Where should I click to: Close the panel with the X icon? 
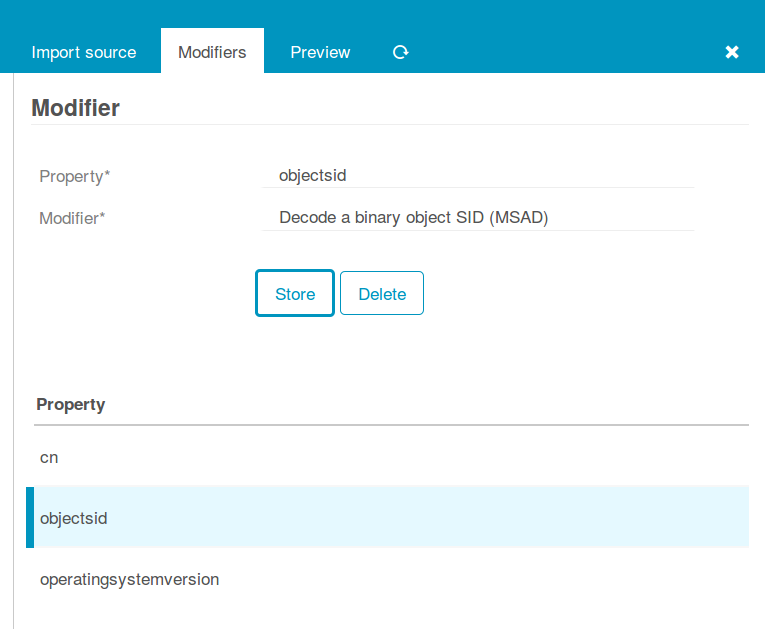pyautogui.click(x=732, y=52)
